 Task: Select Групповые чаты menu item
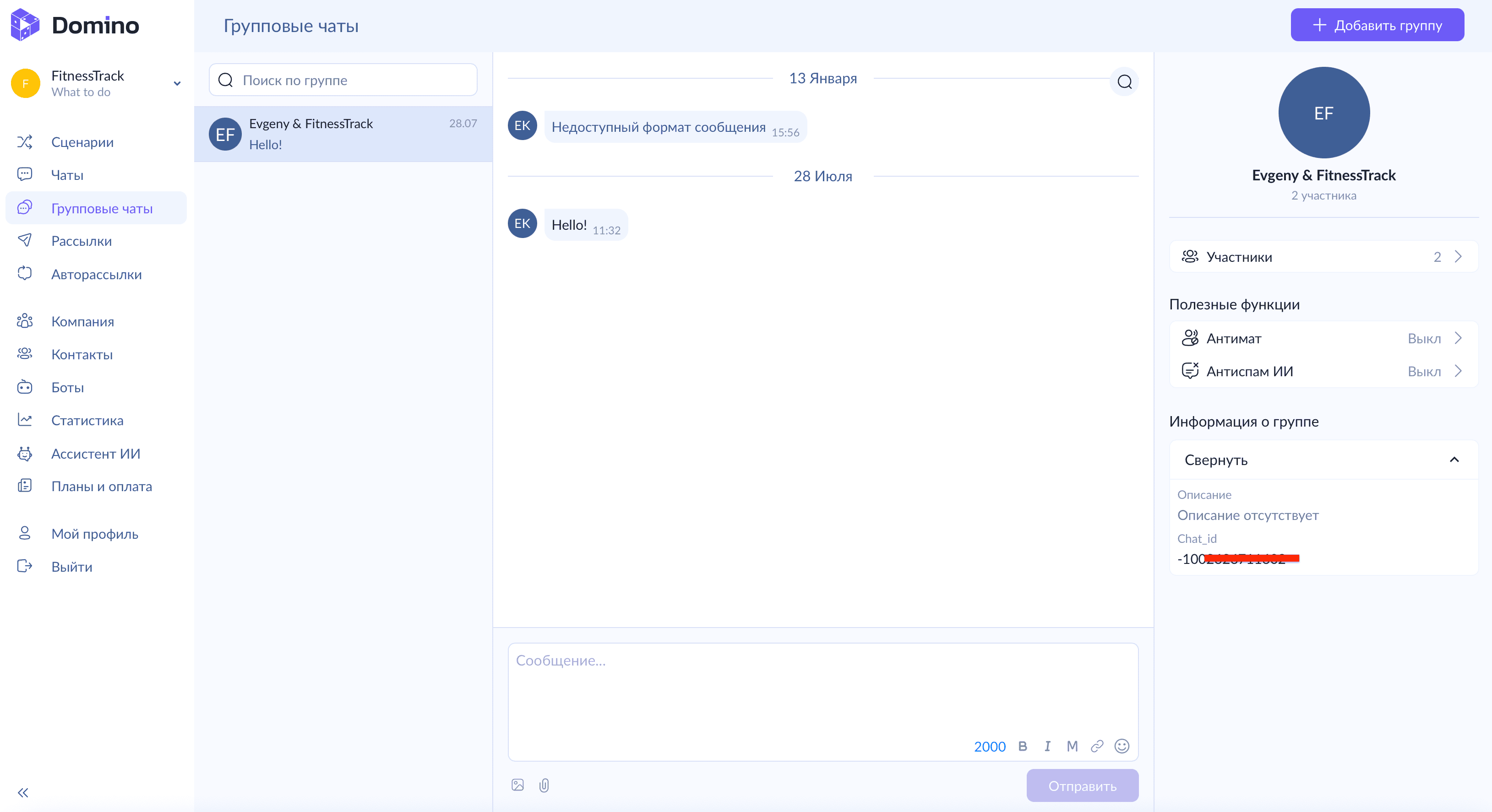point(96,208)
